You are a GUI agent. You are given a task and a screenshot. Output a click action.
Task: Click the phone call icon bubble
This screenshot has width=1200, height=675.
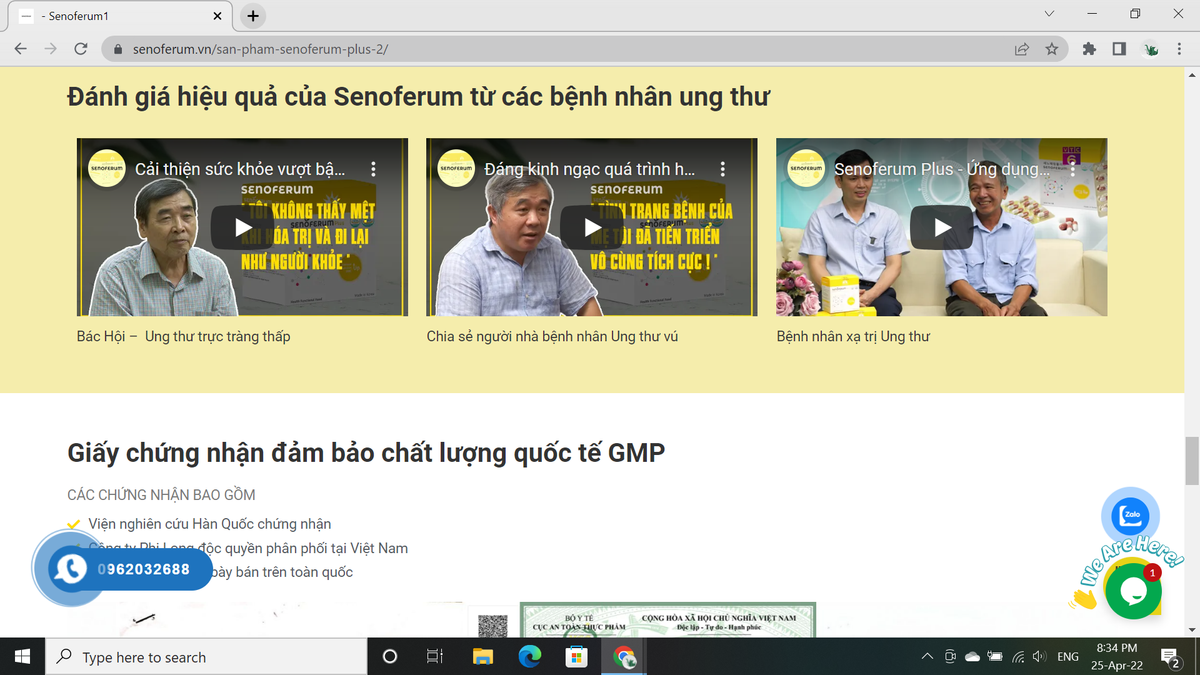[68, 569]
